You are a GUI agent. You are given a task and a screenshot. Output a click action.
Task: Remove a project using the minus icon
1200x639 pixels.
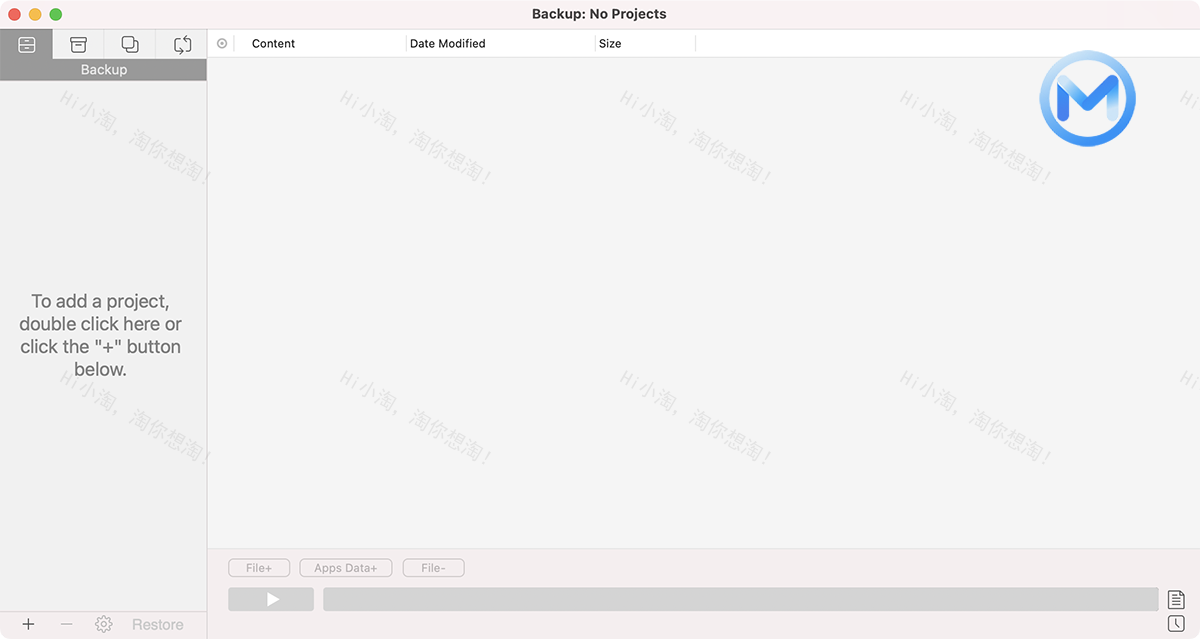click(64, 623)
